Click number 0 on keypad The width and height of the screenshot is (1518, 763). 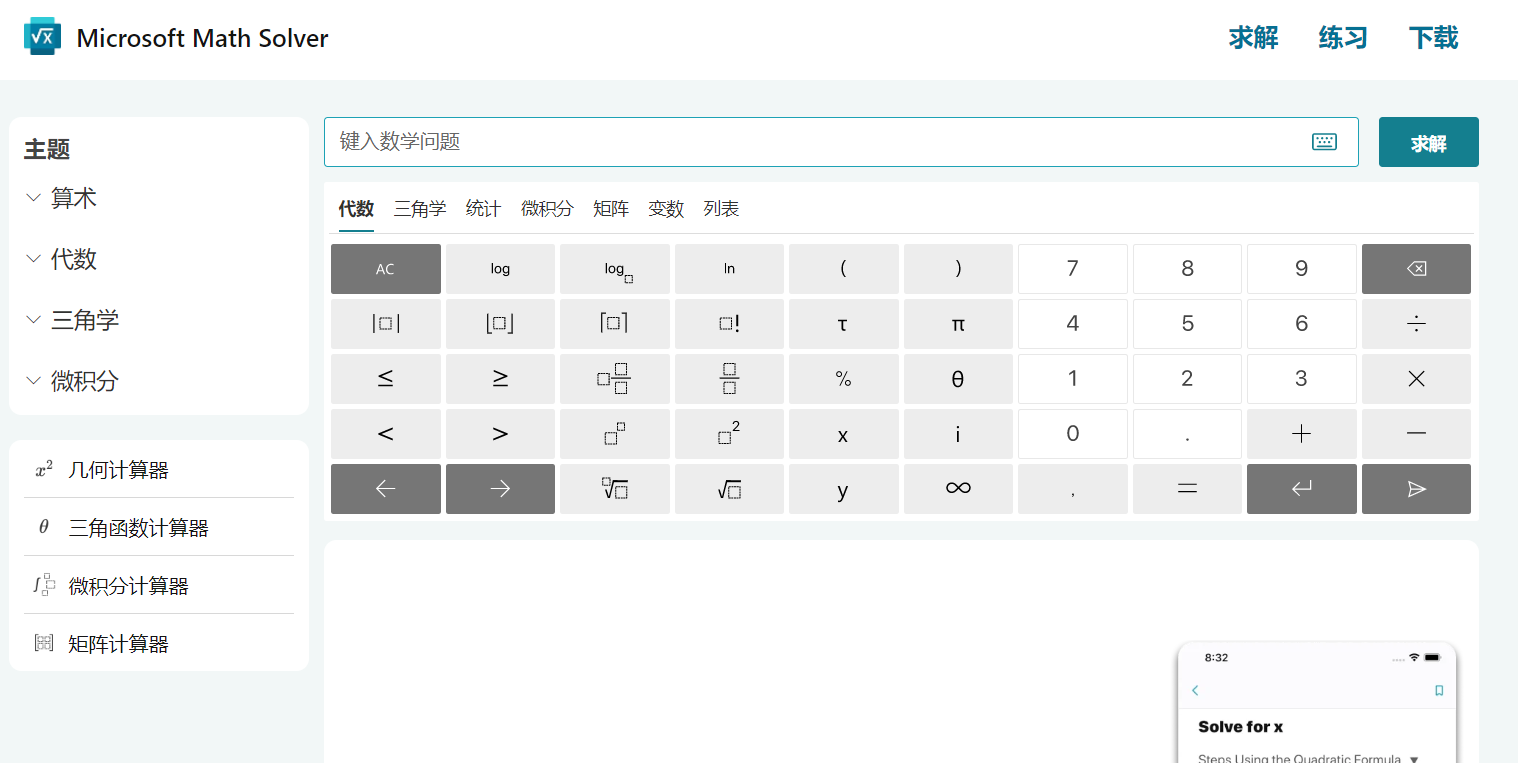[x=1072, y=434]
